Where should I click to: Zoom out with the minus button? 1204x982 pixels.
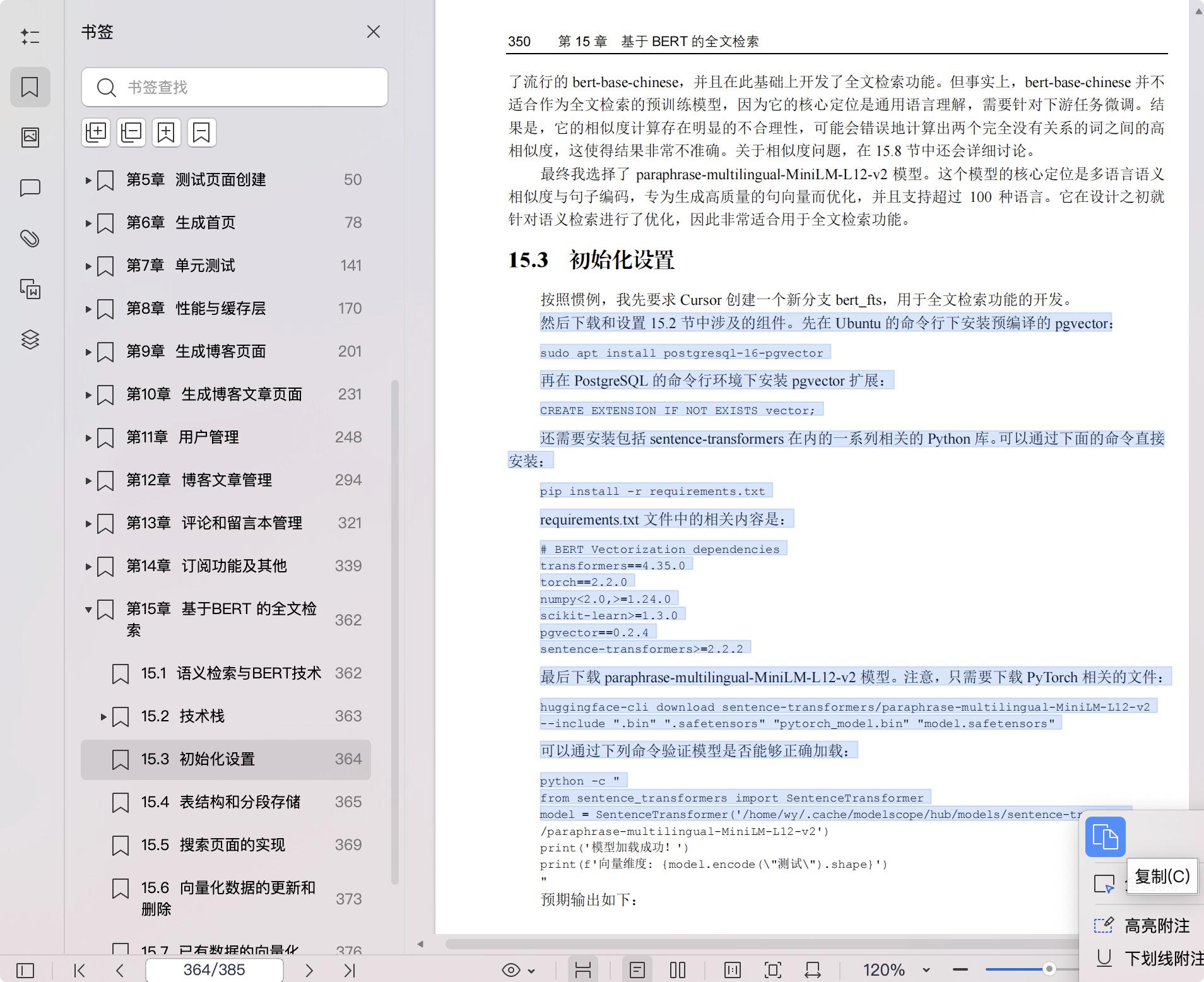(x=960, y=970)
